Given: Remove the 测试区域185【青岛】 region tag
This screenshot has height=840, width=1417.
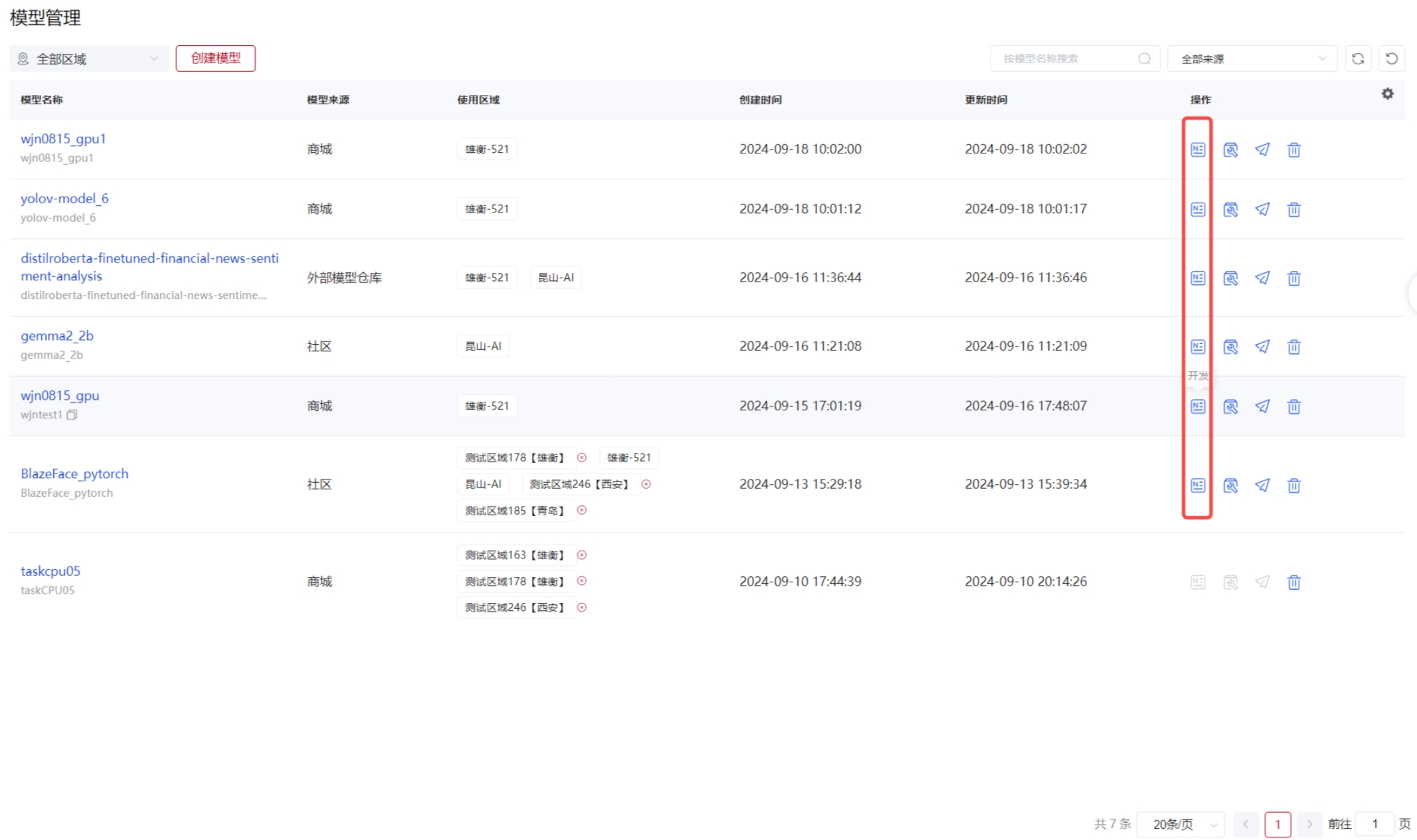Looking at the screenshot, I should pyautogui.click(x=581, y=511).
